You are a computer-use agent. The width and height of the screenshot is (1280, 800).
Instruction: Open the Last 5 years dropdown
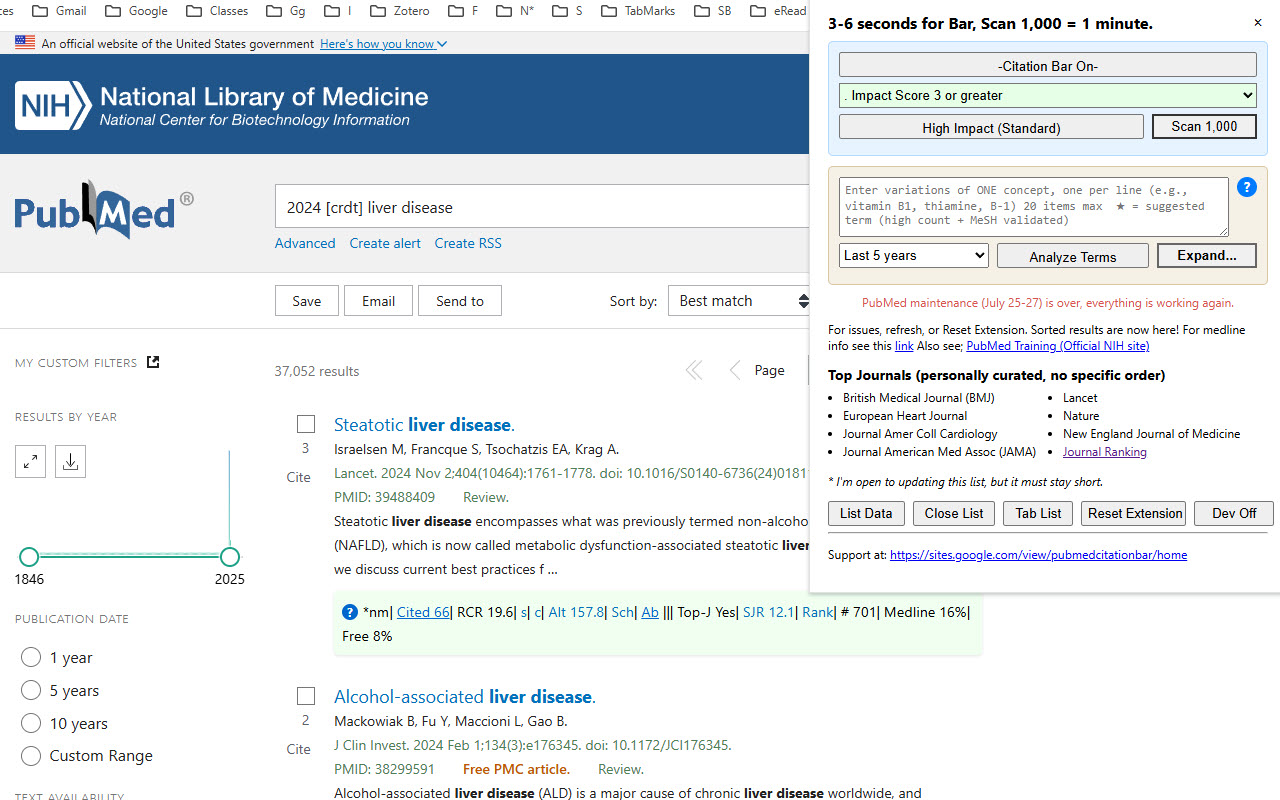tap(914, 255)
